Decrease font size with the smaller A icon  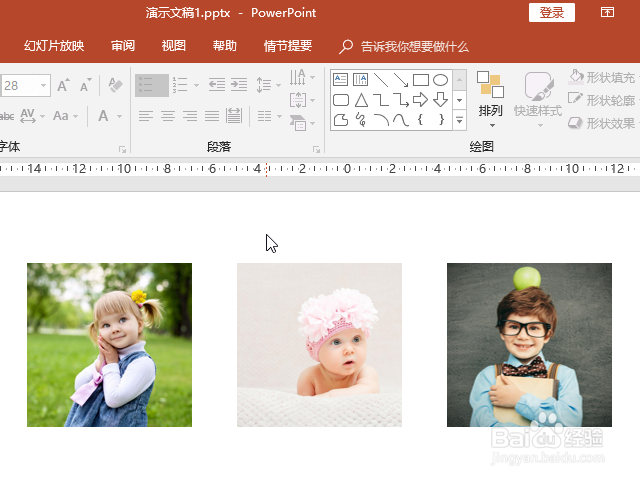tap(85, 85)
